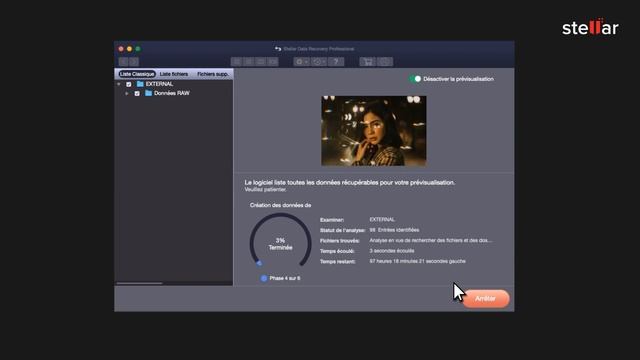Click the Création des données de label
Viewport: 640px width, 360px height.
280,205
